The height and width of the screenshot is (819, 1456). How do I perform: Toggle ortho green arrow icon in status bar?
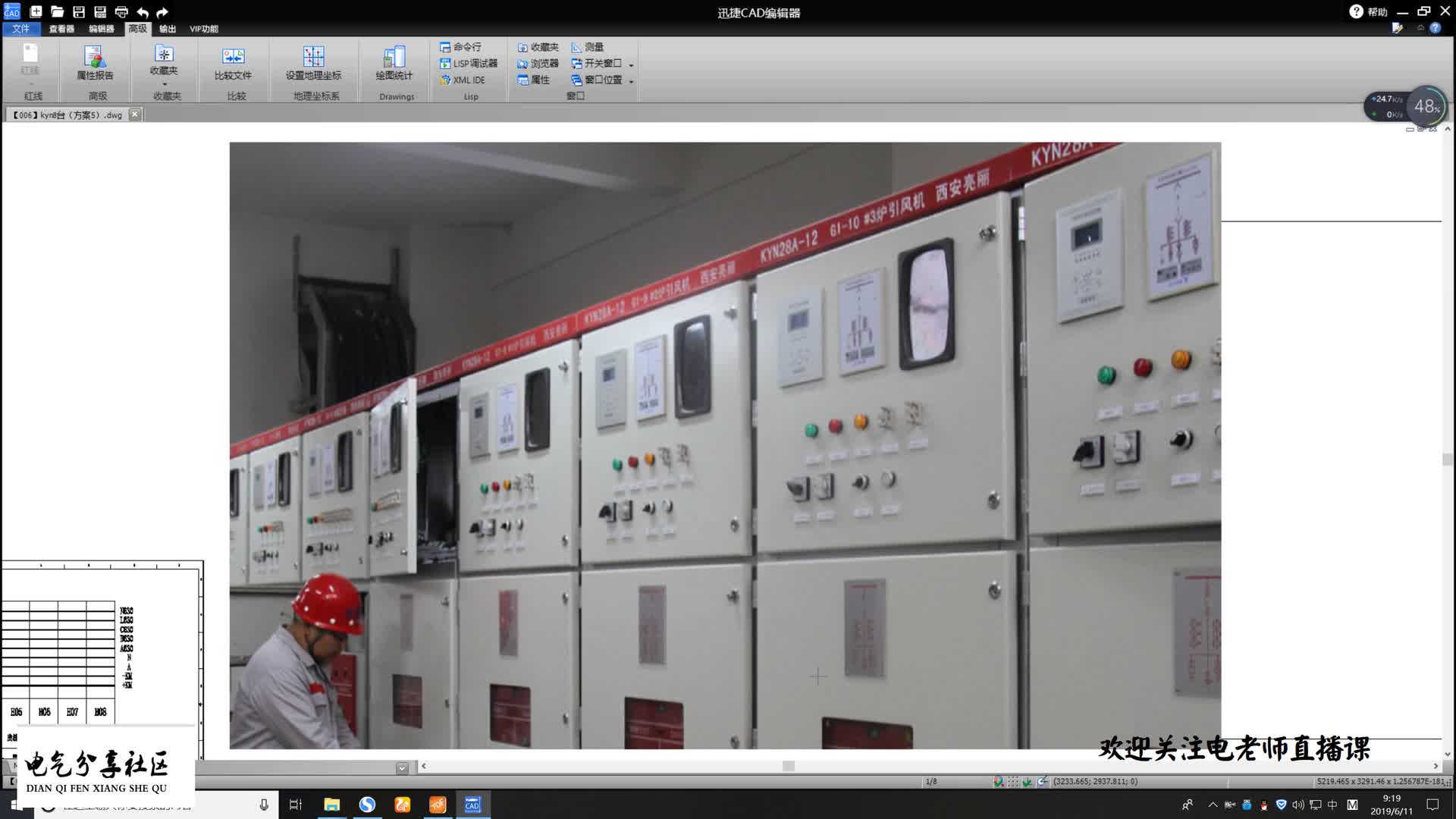click(1027, 782)
